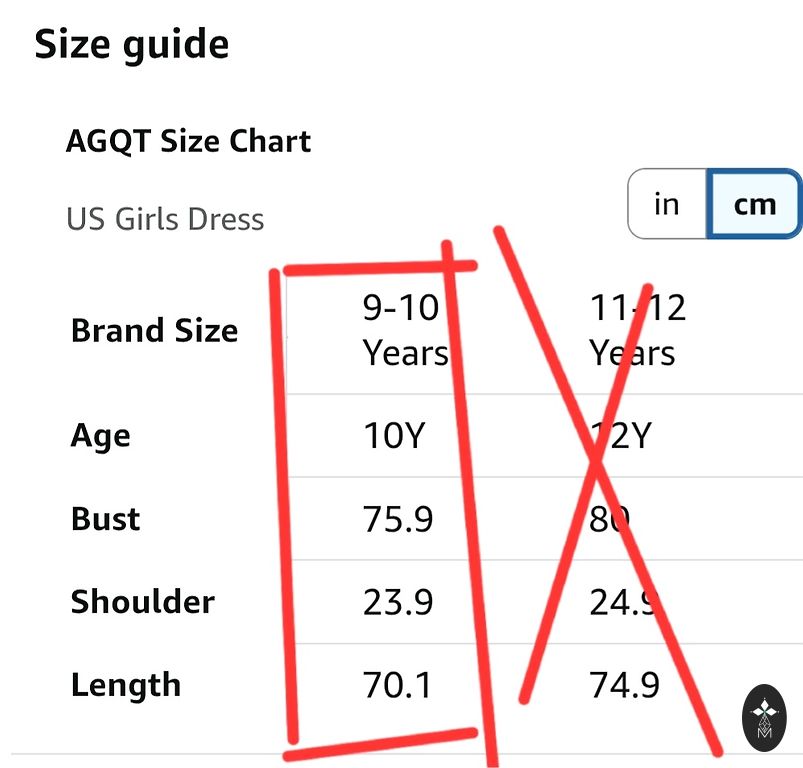The width and height of the screenshot is (803, 768).
Task: Select the 11-12 Years column header
Action: pos(636,330)
